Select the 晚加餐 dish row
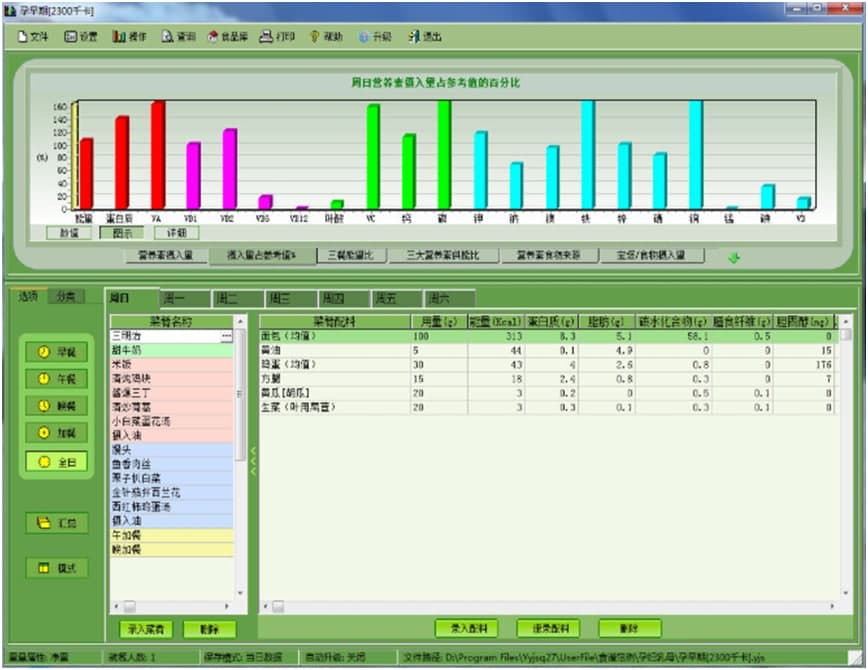 point(172,549)
